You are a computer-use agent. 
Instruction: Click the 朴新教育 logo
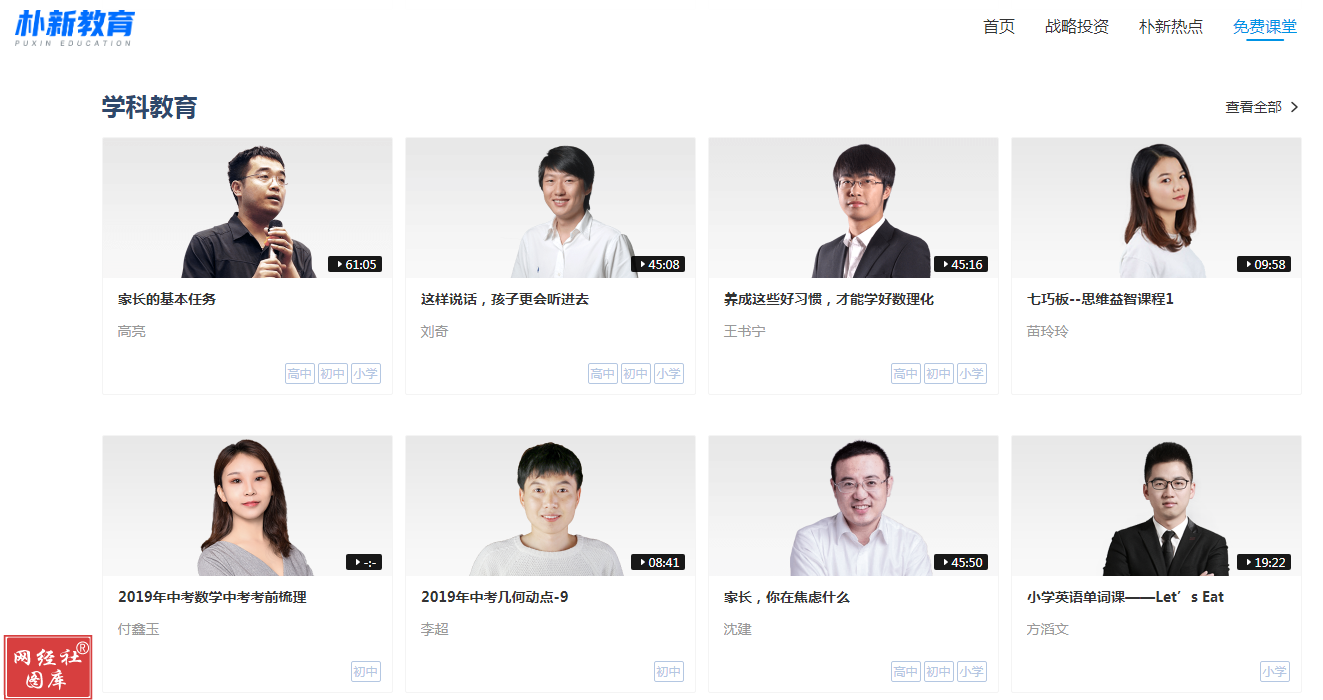[74, 28]
